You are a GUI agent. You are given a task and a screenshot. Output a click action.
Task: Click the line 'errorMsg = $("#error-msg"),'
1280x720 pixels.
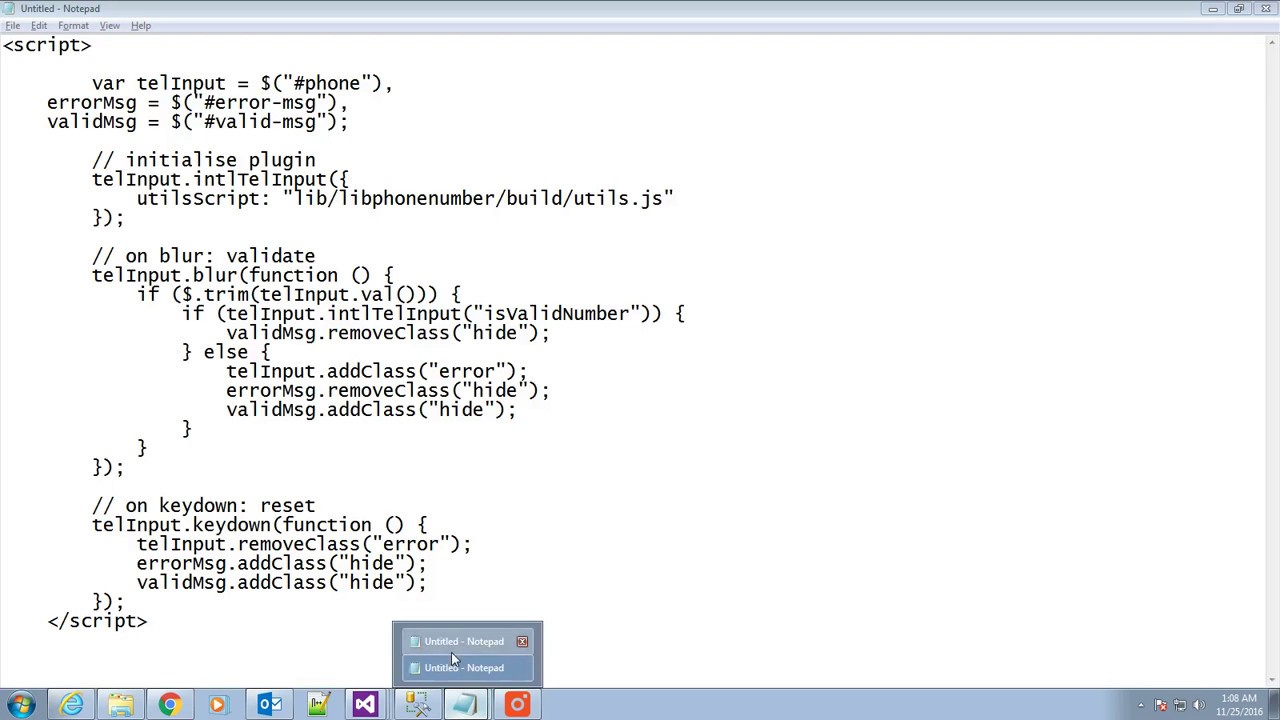197,103
